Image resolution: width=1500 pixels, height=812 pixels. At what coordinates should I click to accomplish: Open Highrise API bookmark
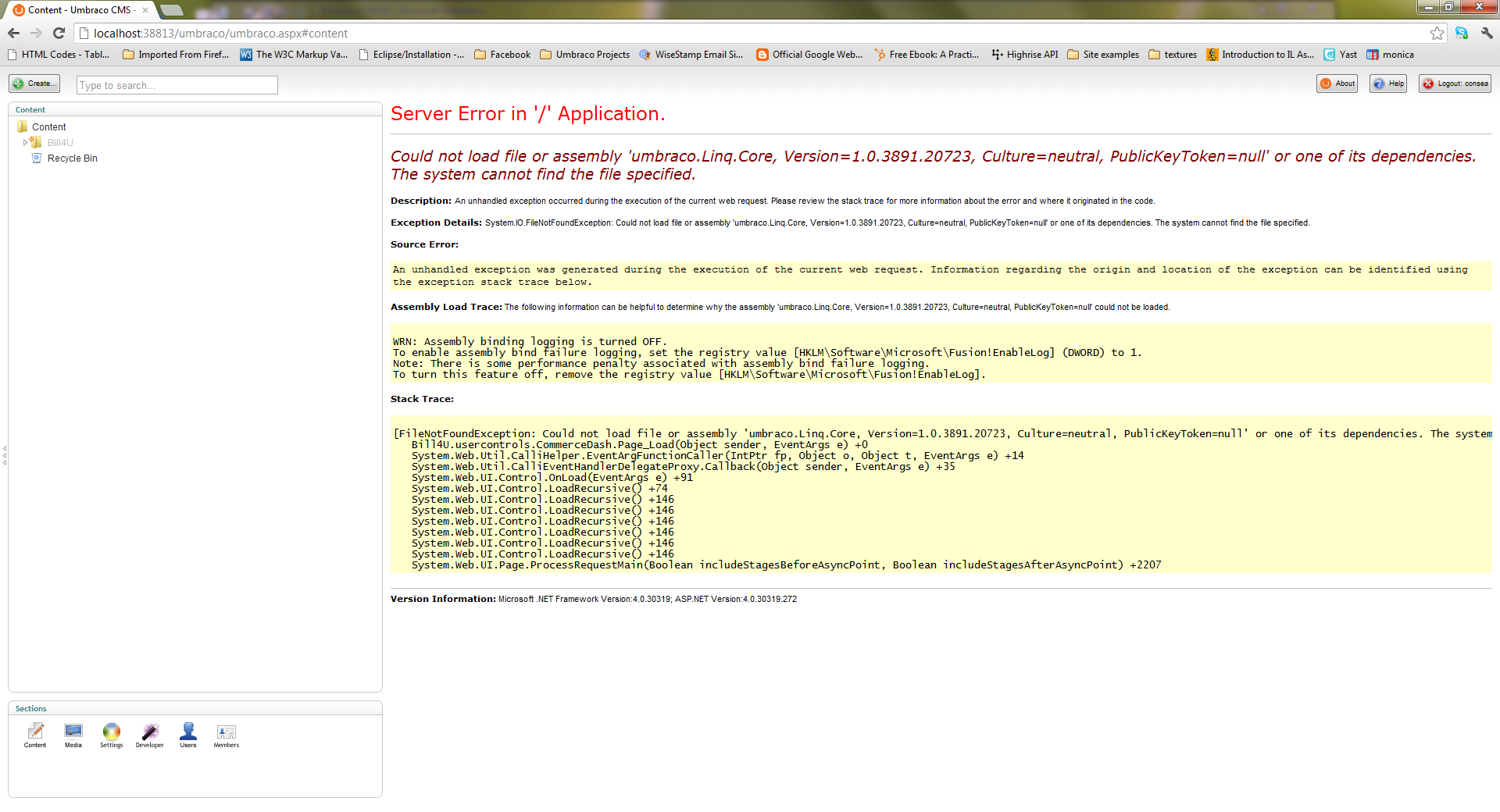coord(1024,55)
